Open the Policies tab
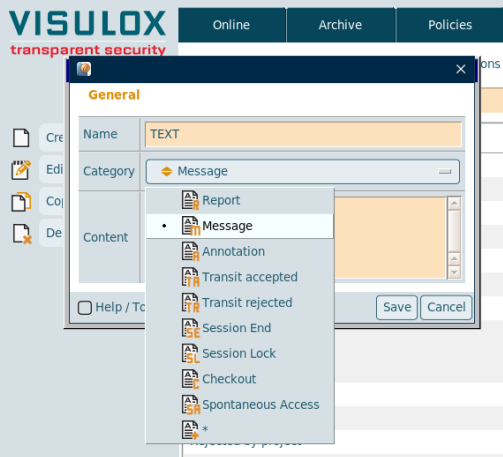This screenshot has height=457, width=503. 450,25
